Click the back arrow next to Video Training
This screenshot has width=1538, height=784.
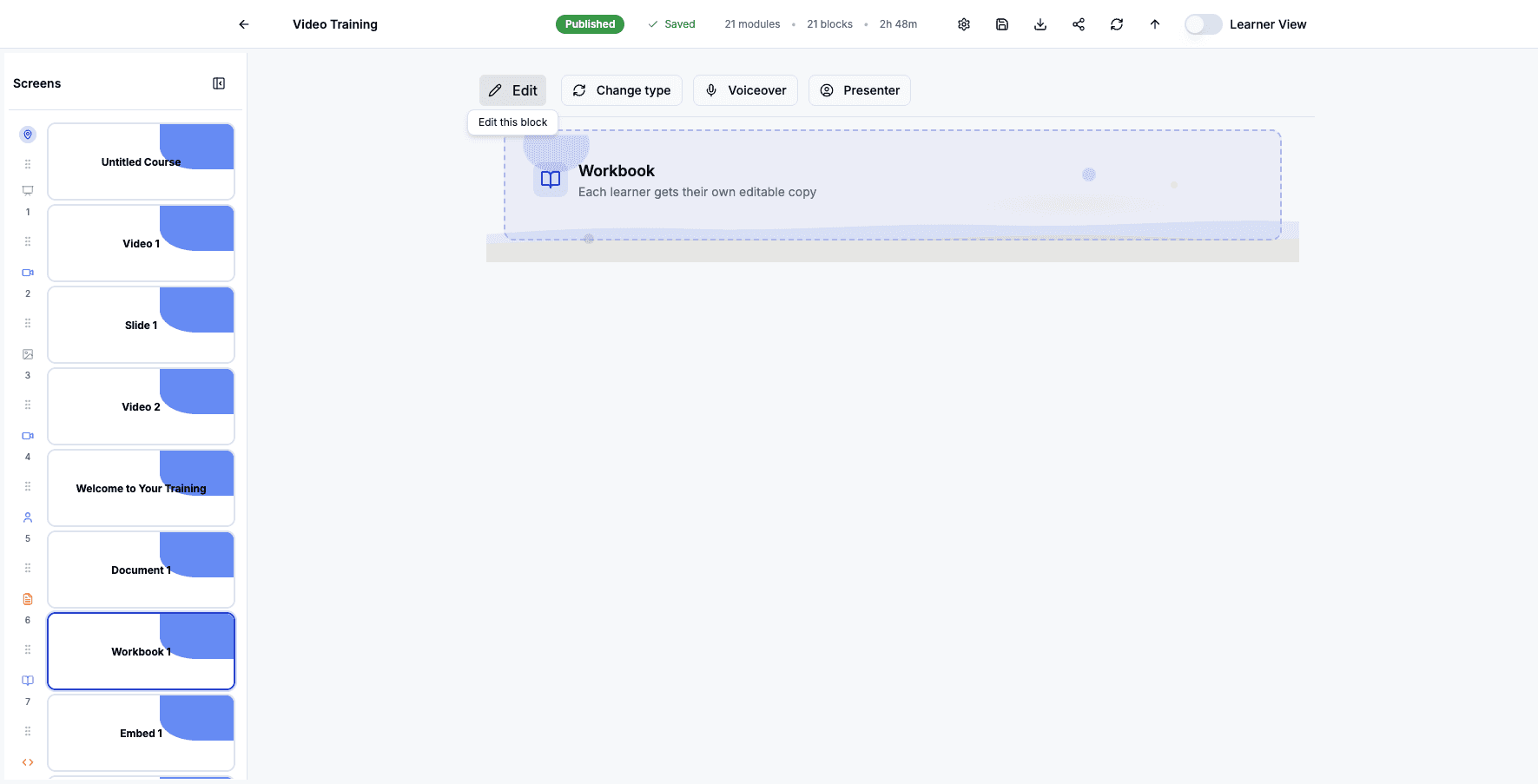tap(243, 24)
